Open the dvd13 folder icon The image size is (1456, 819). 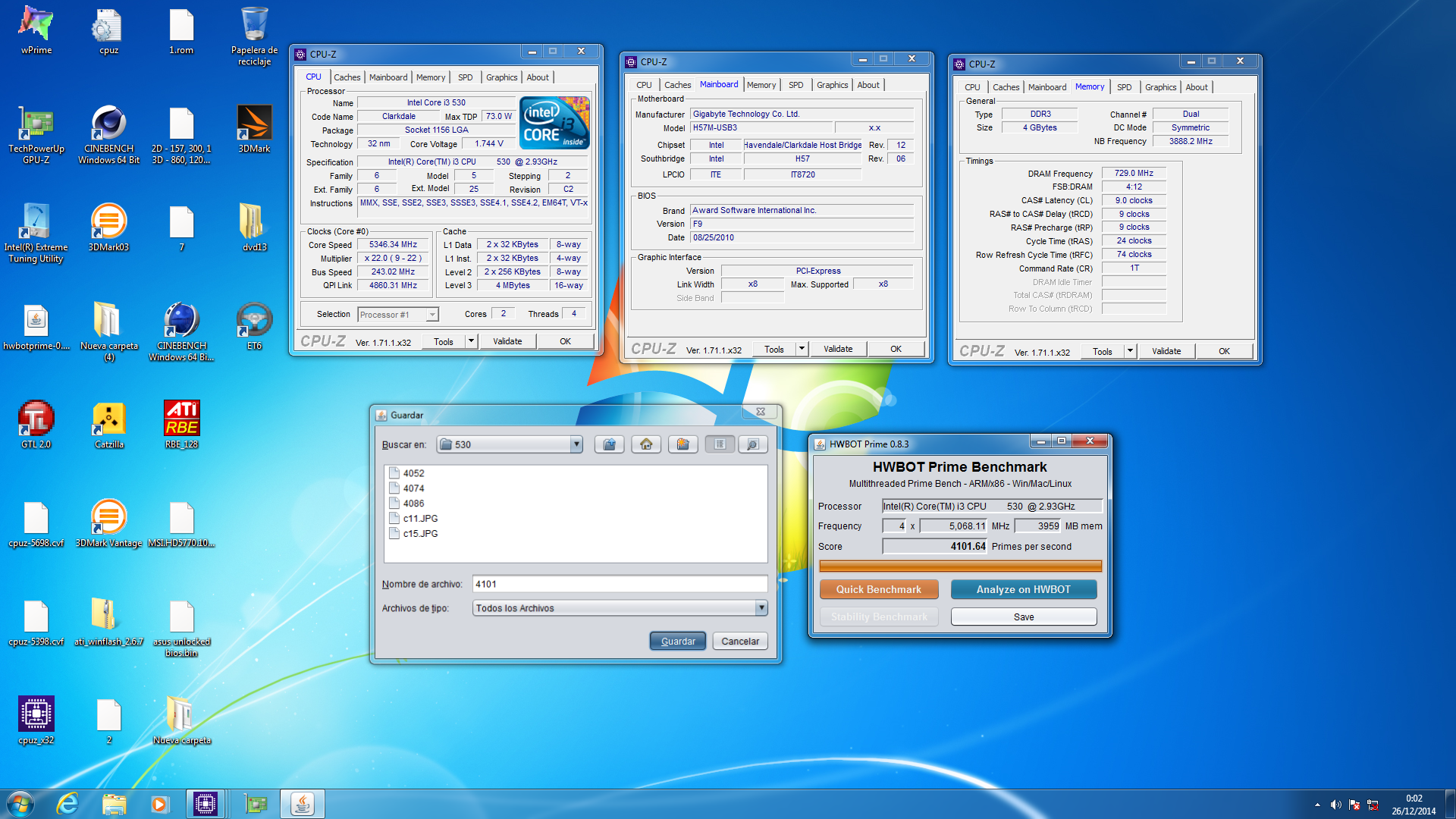254,227
